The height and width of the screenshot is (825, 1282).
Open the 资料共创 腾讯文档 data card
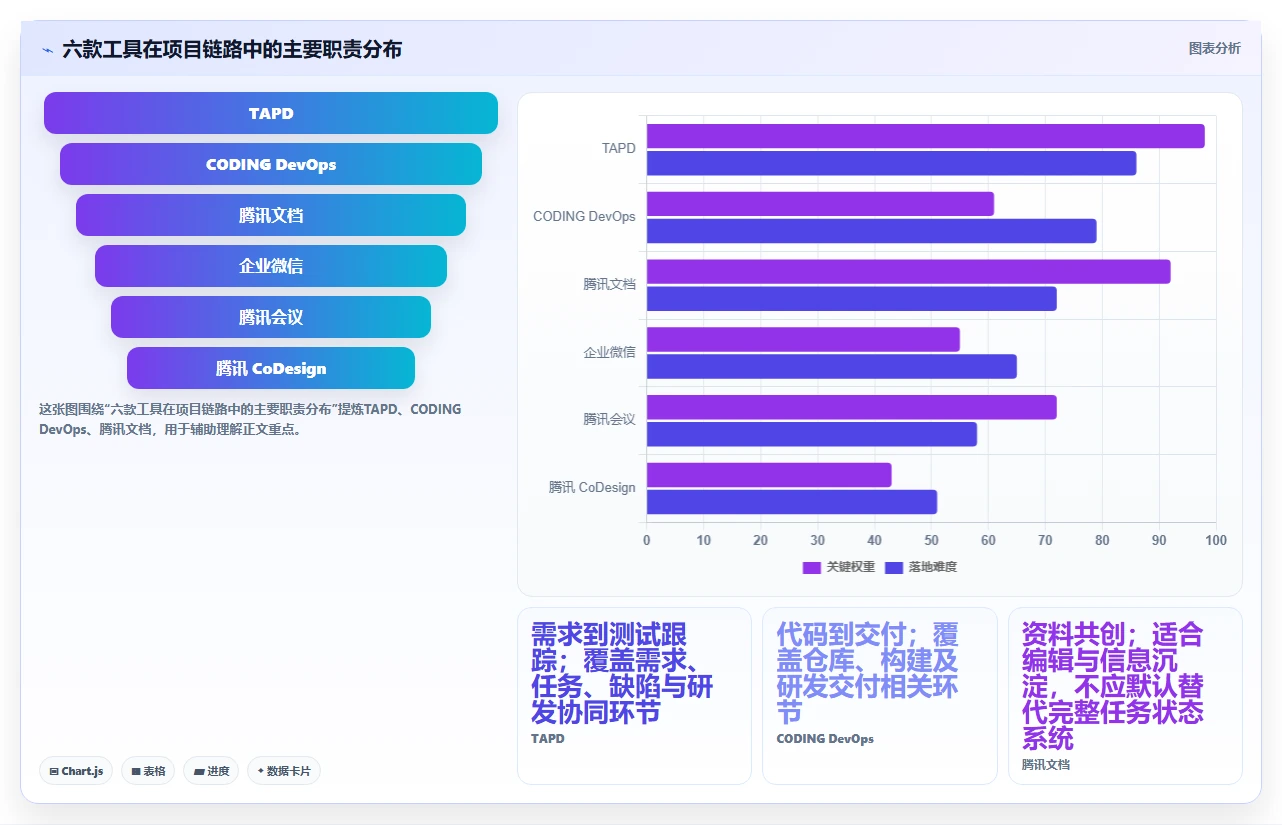1125,696
